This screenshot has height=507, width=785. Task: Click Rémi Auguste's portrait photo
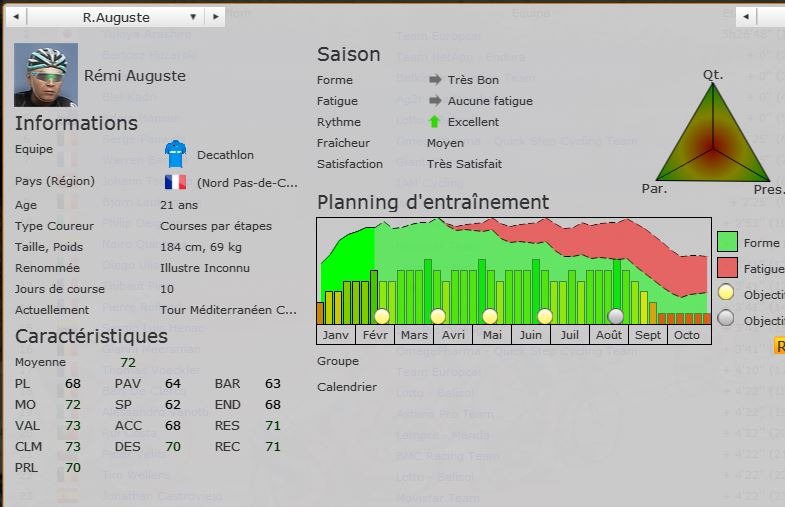click(46, 75)
